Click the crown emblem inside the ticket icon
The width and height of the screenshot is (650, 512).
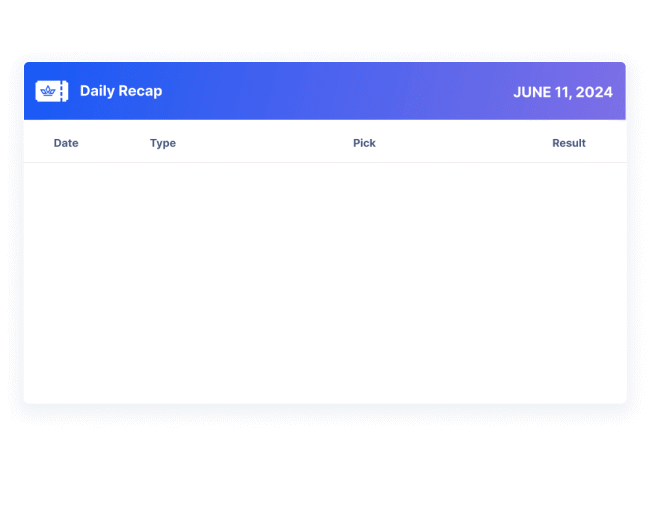tap(47, 91)
